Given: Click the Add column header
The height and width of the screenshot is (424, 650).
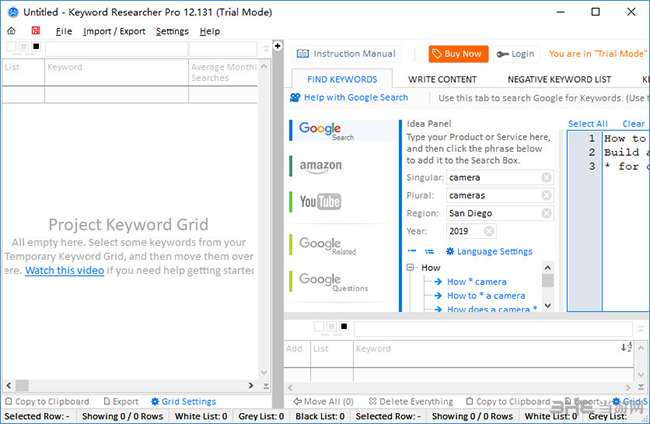Looking at the screenshot, I should pyautogui.click(x=297, y=354).
